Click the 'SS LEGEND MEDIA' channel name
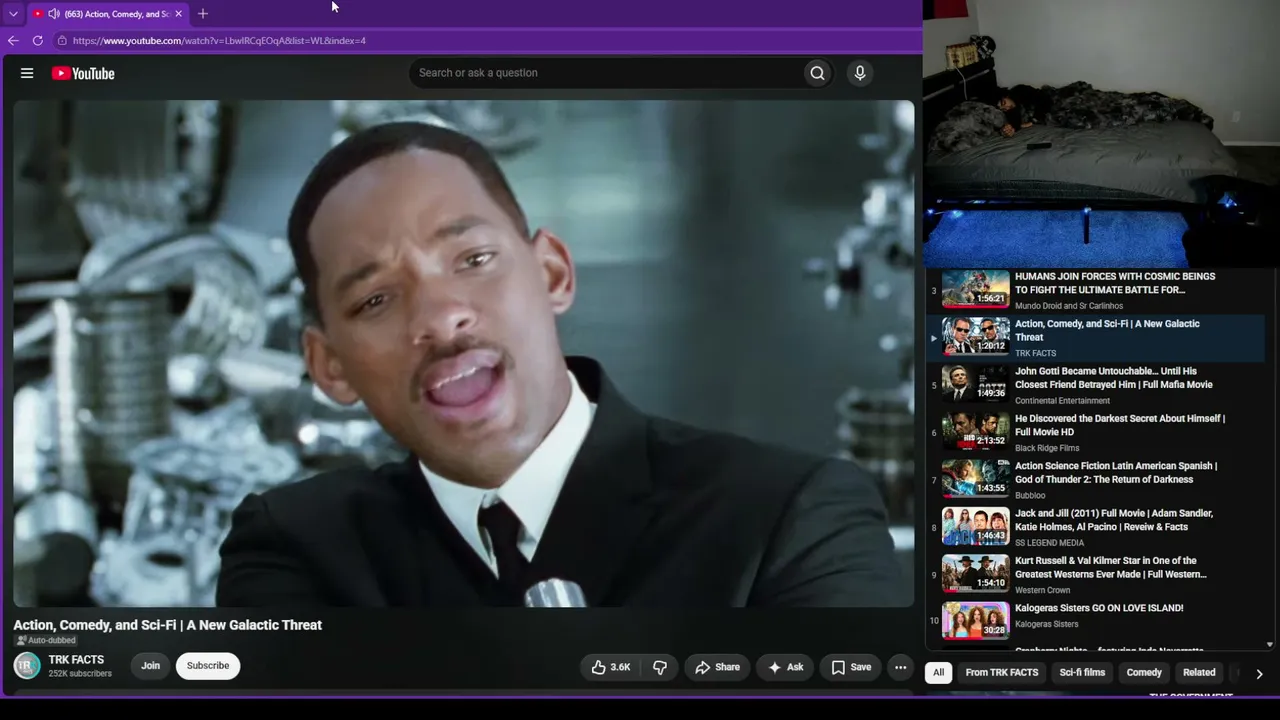Screen dimensions: 1280x720 point(1049,543)
